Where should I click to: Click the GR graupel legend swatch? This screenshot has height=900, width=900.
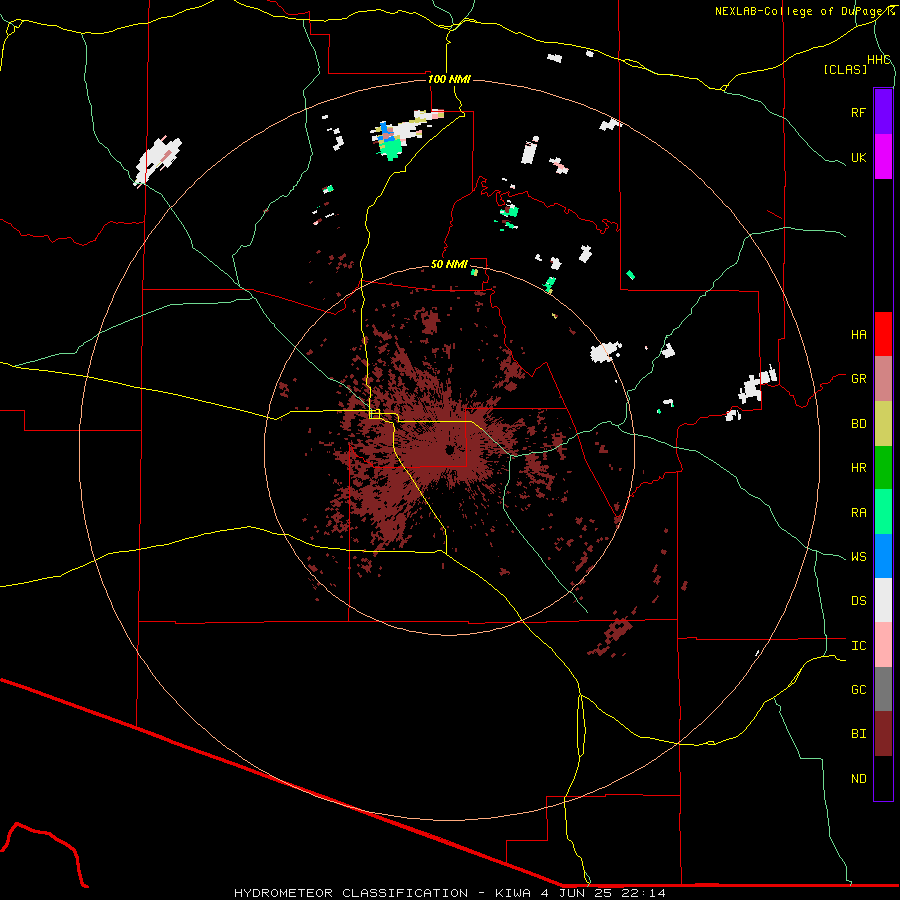(x=883, y=379)
